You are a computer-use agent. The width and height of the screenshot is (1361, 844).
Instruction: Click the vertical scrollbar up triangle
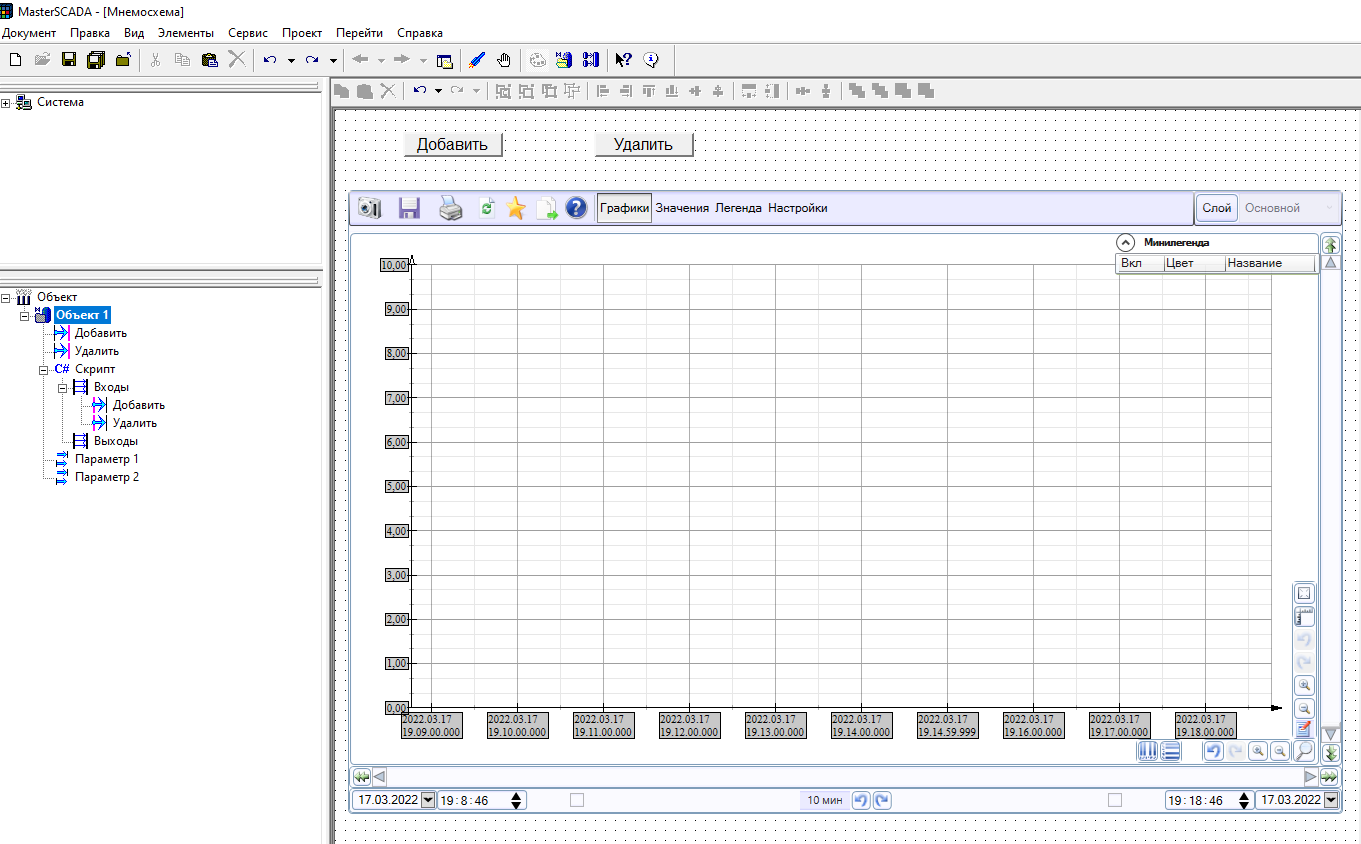pyautogui.click(x=1330, y=263)
